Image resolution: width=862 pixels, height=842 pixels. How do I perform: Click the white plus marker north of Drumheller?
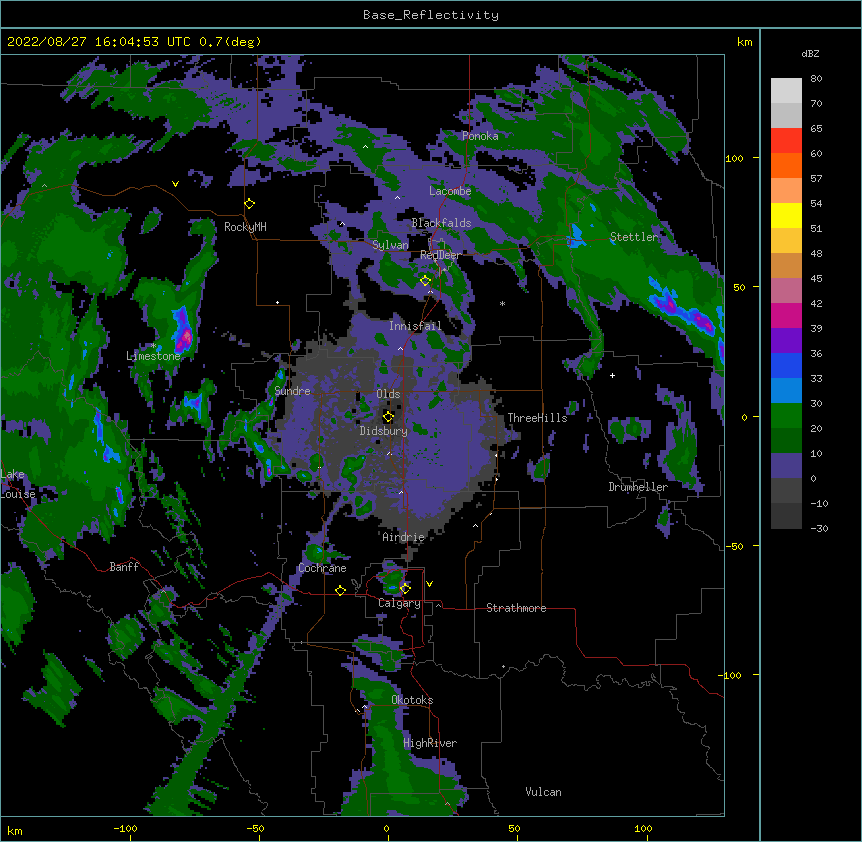pos(612,375)
